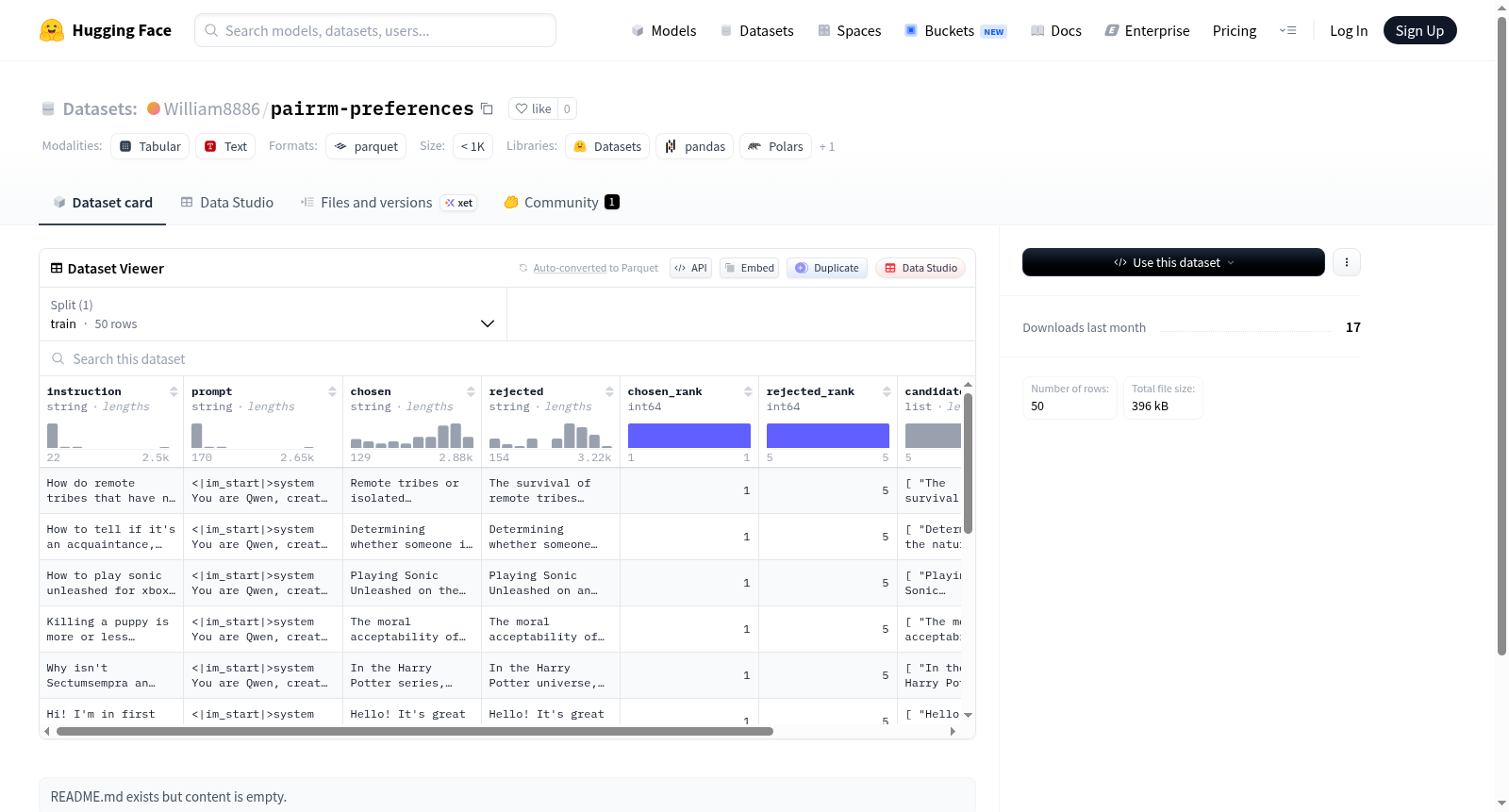Open the Community tab

coord(561,202)
